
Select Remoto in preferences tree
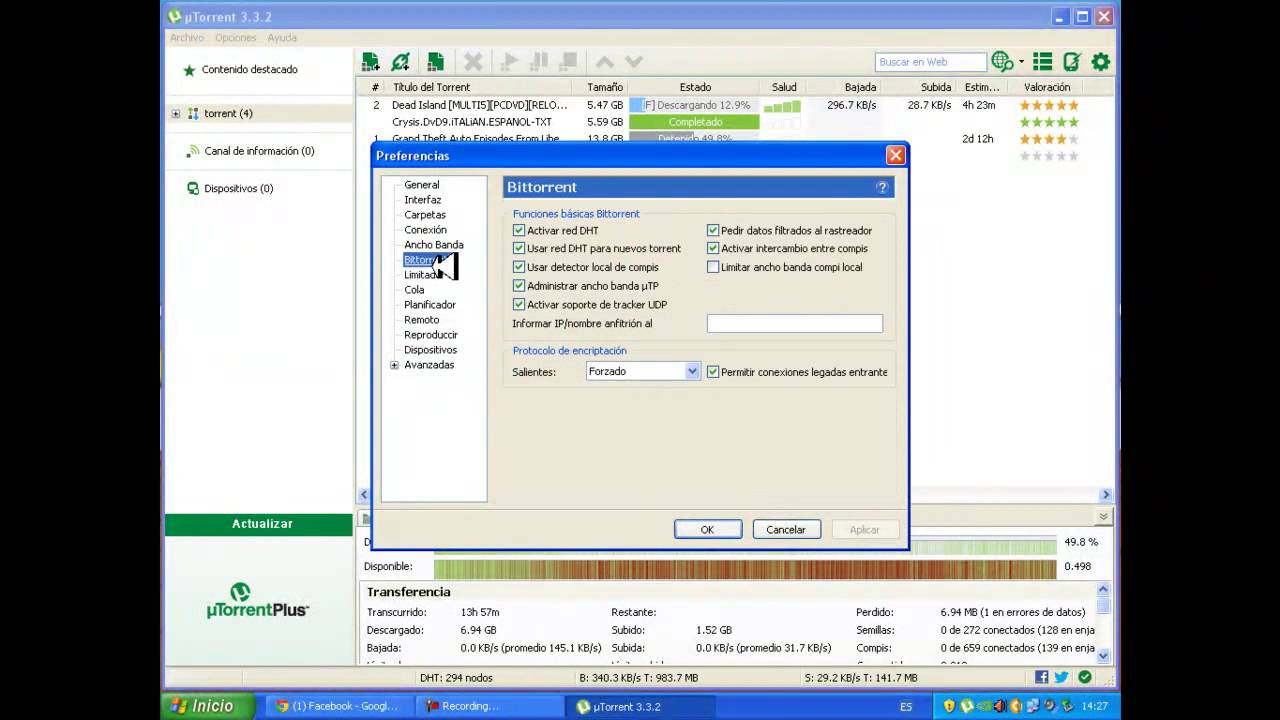click(421, 320)
